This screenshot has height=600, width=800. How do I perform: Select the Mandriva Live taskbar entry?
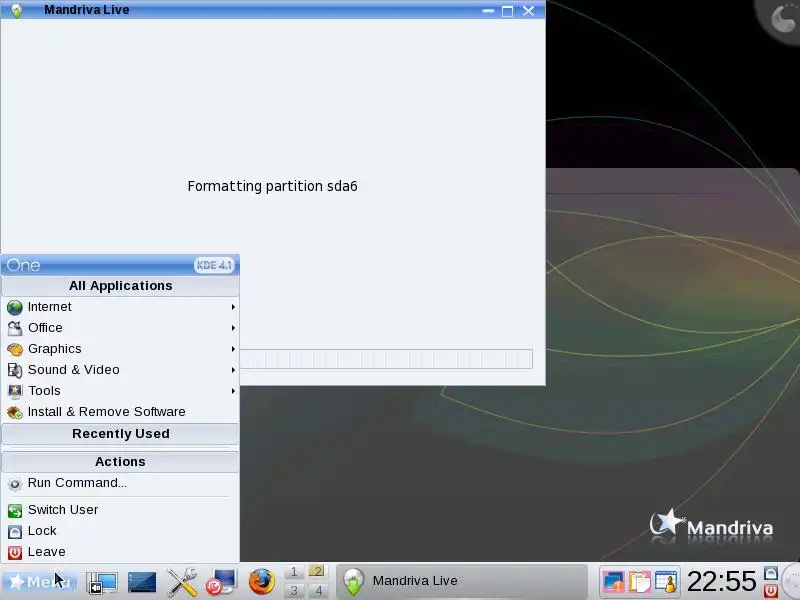point(462,581)
